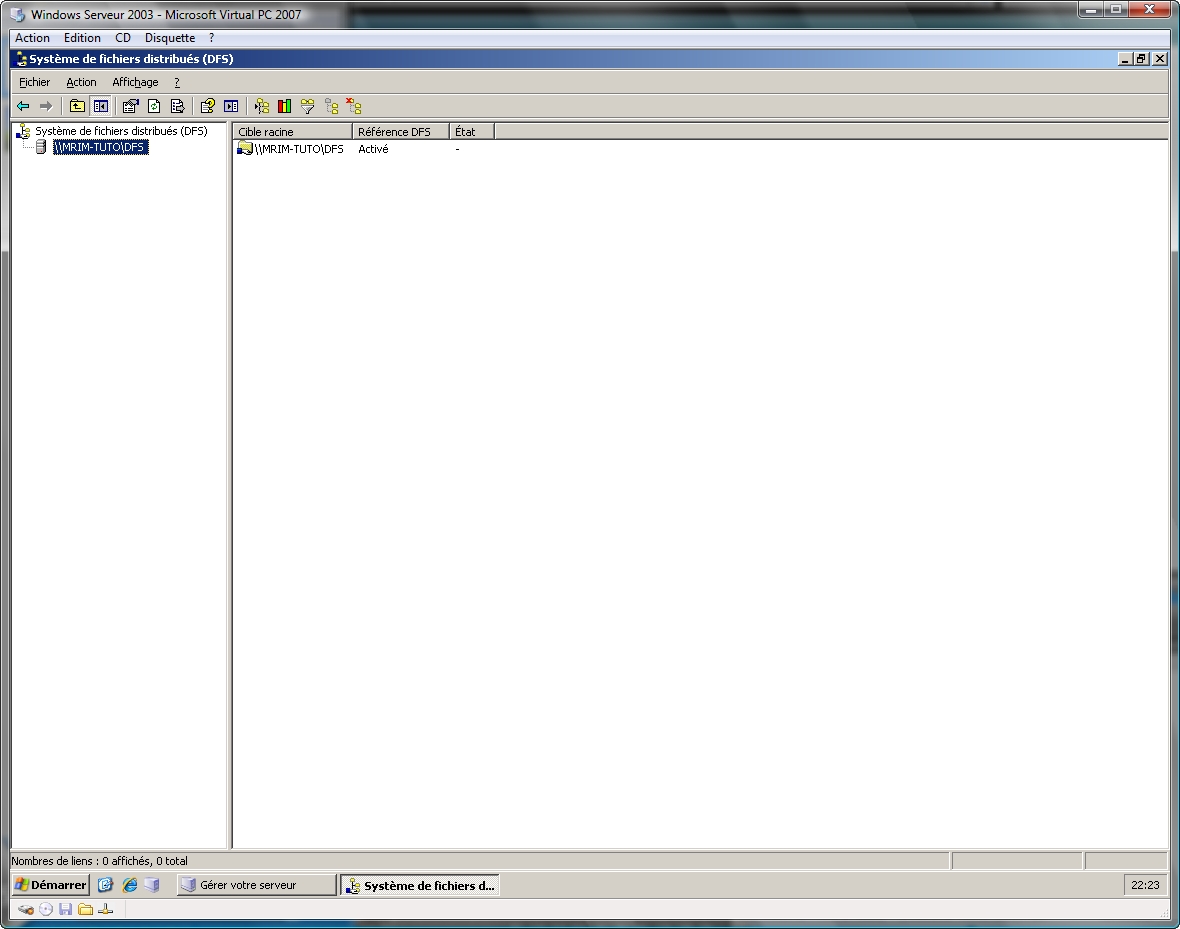Click the Virtual PC title bar icon
Image resolution: width=1180 pixels, height=929 pixels.
point(18,14)
